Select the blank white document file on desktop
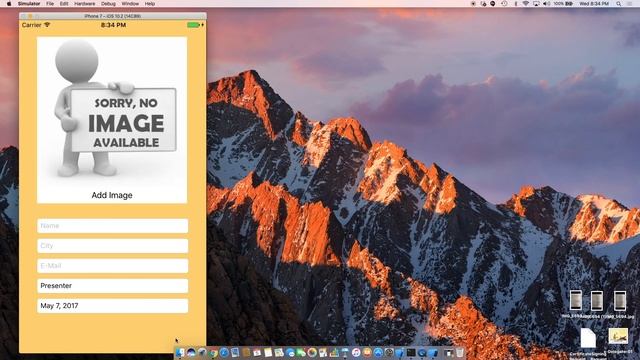Image resolution: width=640 pixels, height=360 pixels. 588,338
